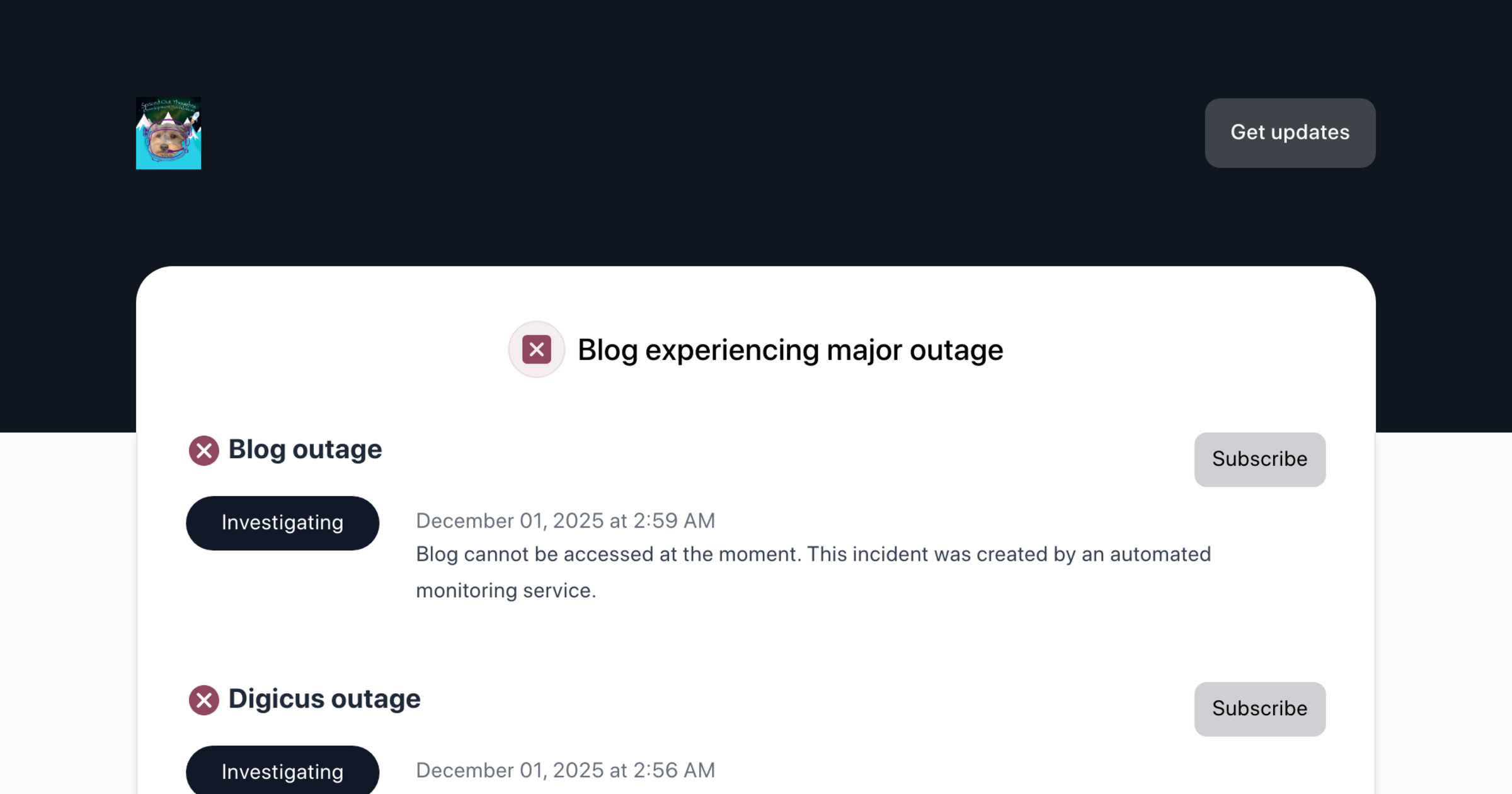Click the outage X icon next to 'Blog outage'
The image size is (1512, 794).
coord(203,450)
